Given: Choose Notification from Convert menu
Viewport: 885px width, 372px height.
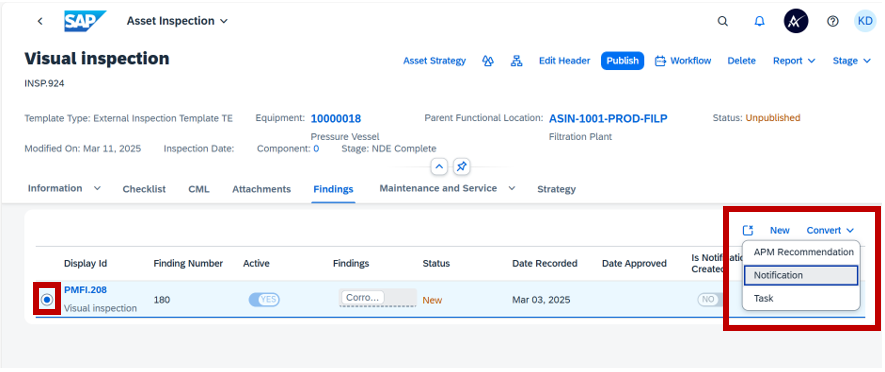Looking at the screenshot, I should coord(801,275).
